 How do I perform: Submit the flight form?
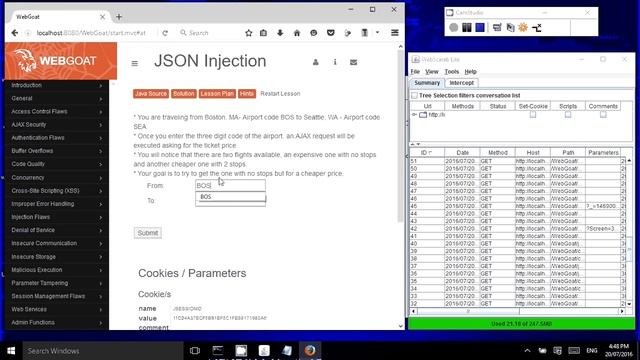(x=147, y=233)
